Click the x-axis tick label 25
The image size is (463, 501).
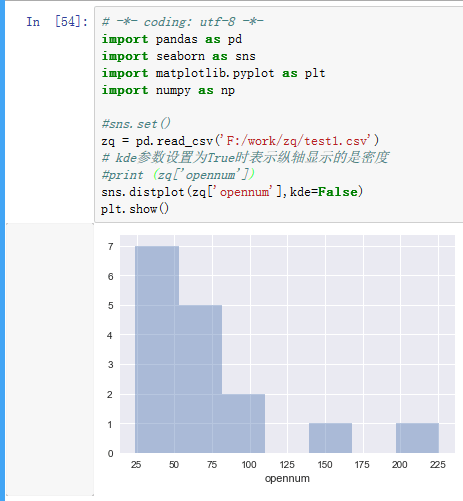click(x=136, y=465)
